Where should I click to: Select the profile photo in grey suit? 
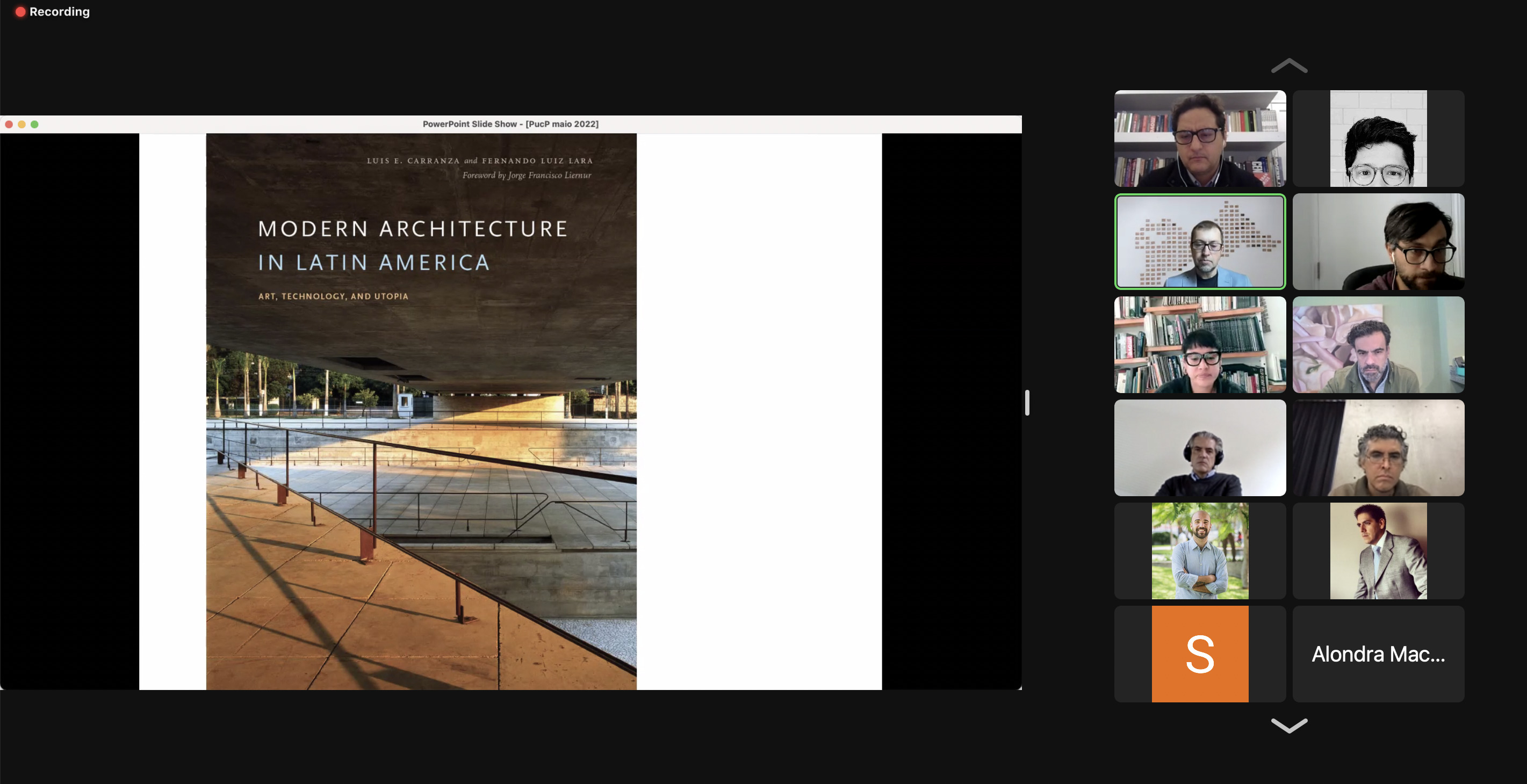pyautogui.click(x=1378, y=550)
